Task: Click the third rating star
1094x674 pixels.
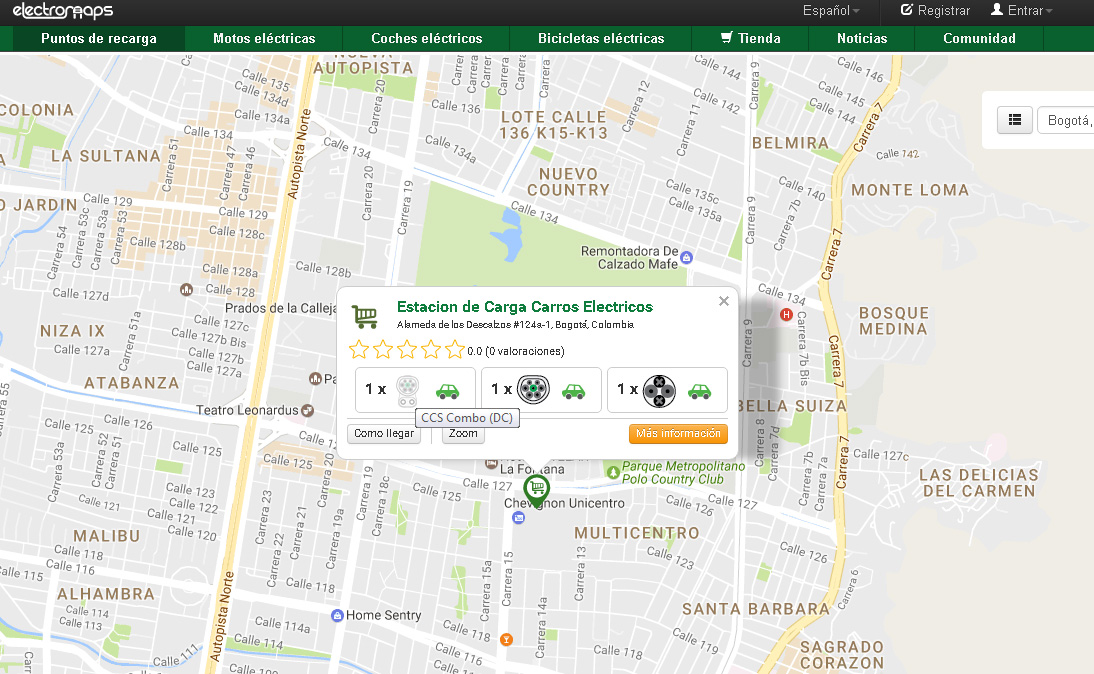Action: (407, 350)
